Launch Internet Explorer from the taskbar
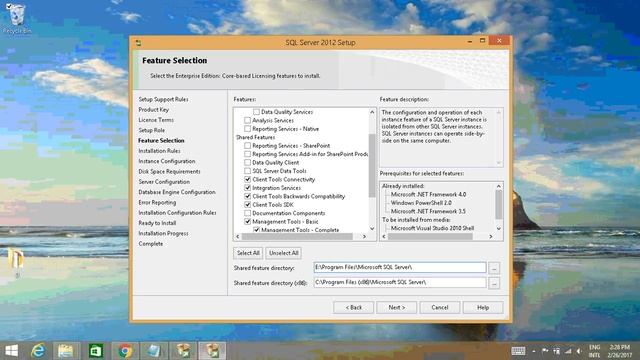Screen dimensions: 640x360 [38, 351]
